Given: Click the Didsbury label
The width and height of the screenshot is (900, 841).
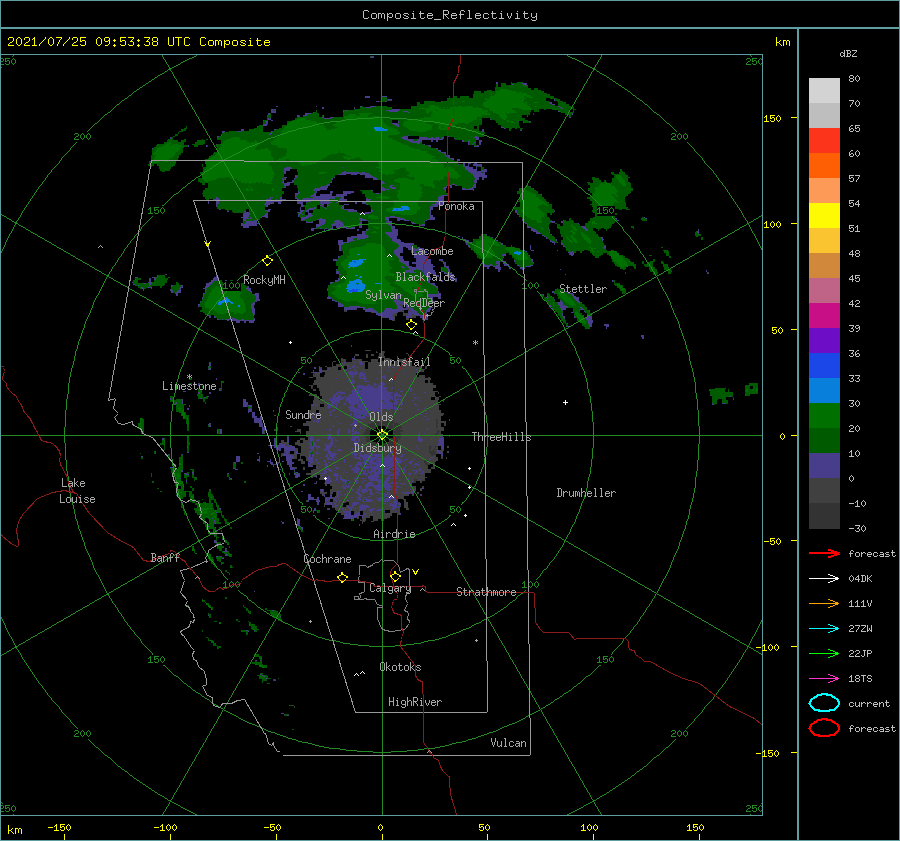Looking at the screenshot, I should (x=377, y=448).
